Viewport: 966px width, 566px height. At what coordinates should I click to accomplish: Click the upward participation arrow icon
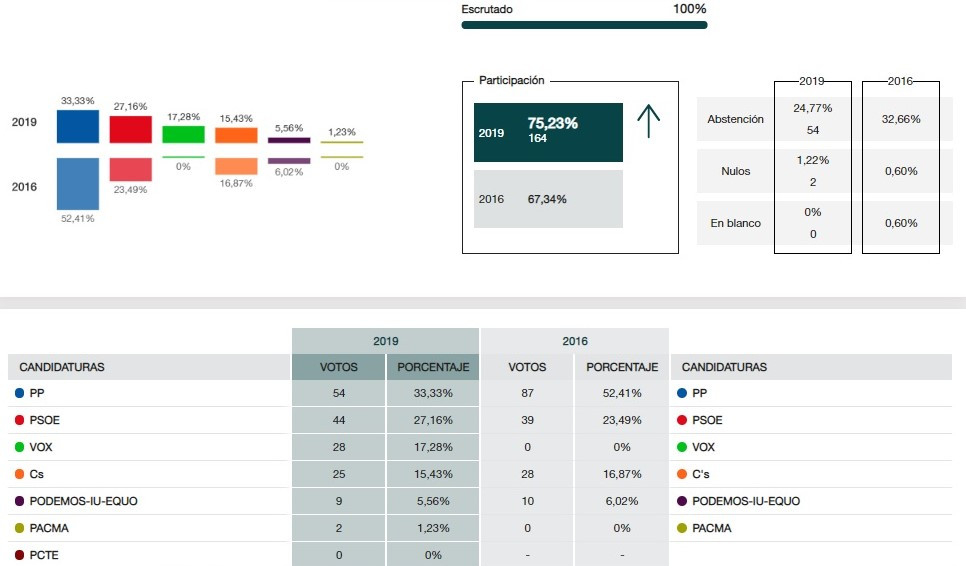click(x=648, y=121)
